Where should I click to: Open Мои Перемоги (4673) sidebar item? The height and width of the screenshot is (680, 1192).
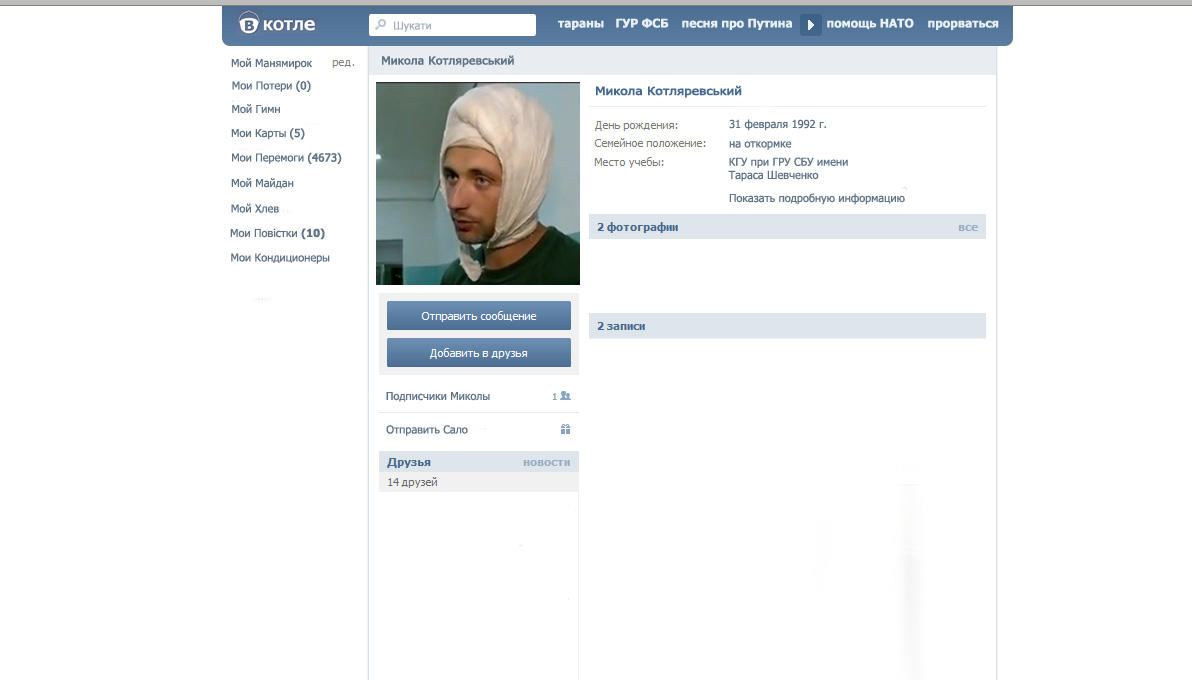coord(286,158)
